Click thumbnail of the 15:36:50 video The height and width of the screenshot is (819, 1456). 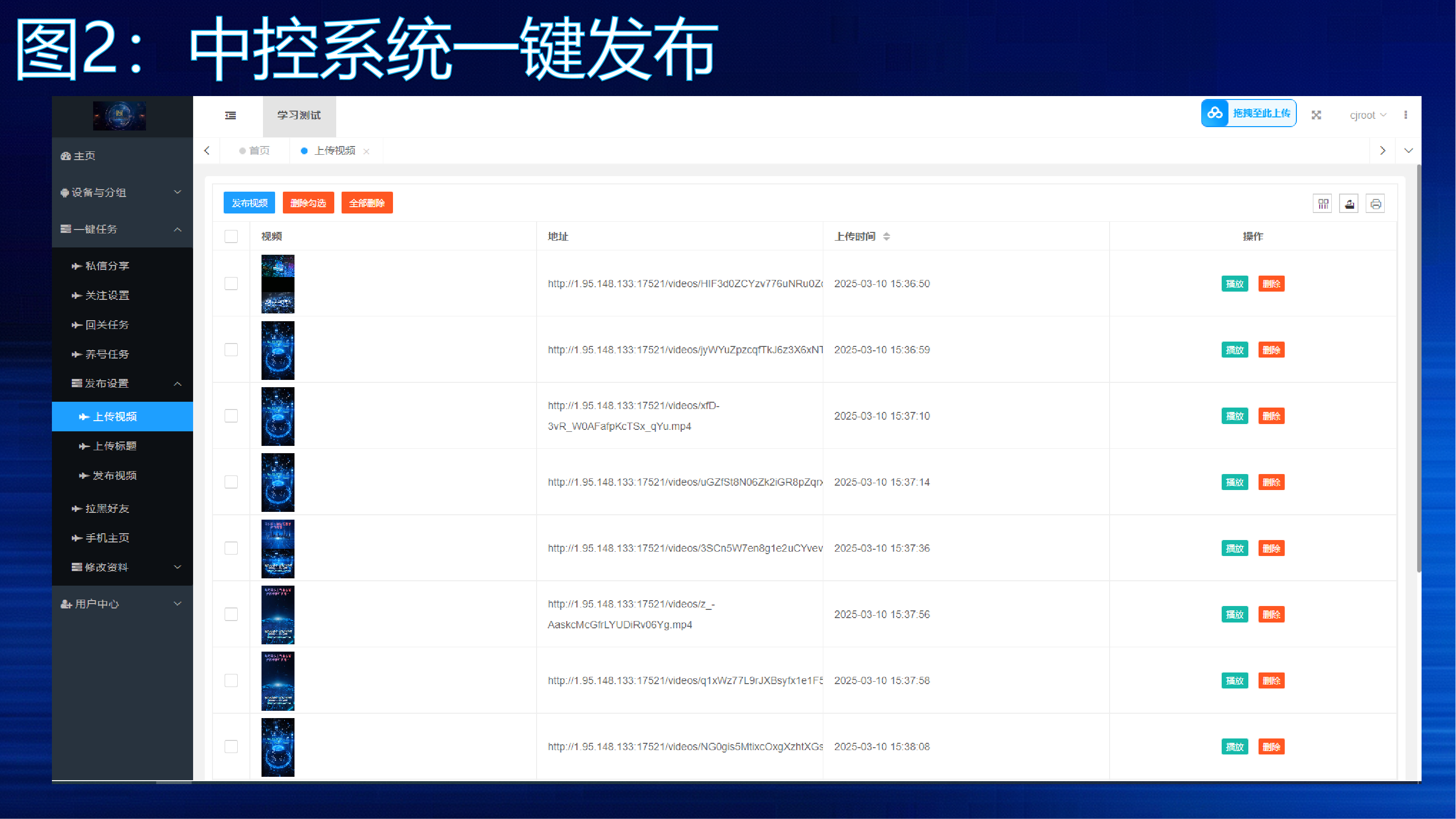coord(278,284)
